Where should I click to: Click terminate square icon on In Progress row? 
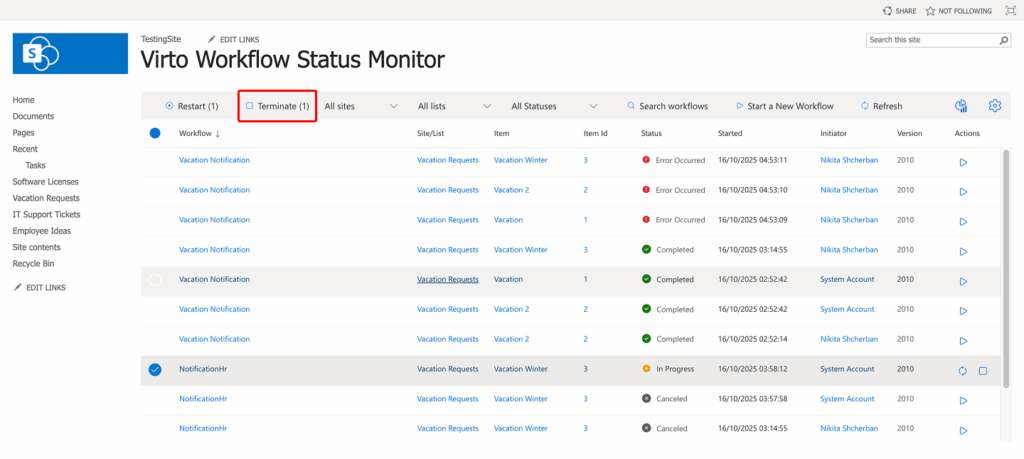tap(983, 370)
